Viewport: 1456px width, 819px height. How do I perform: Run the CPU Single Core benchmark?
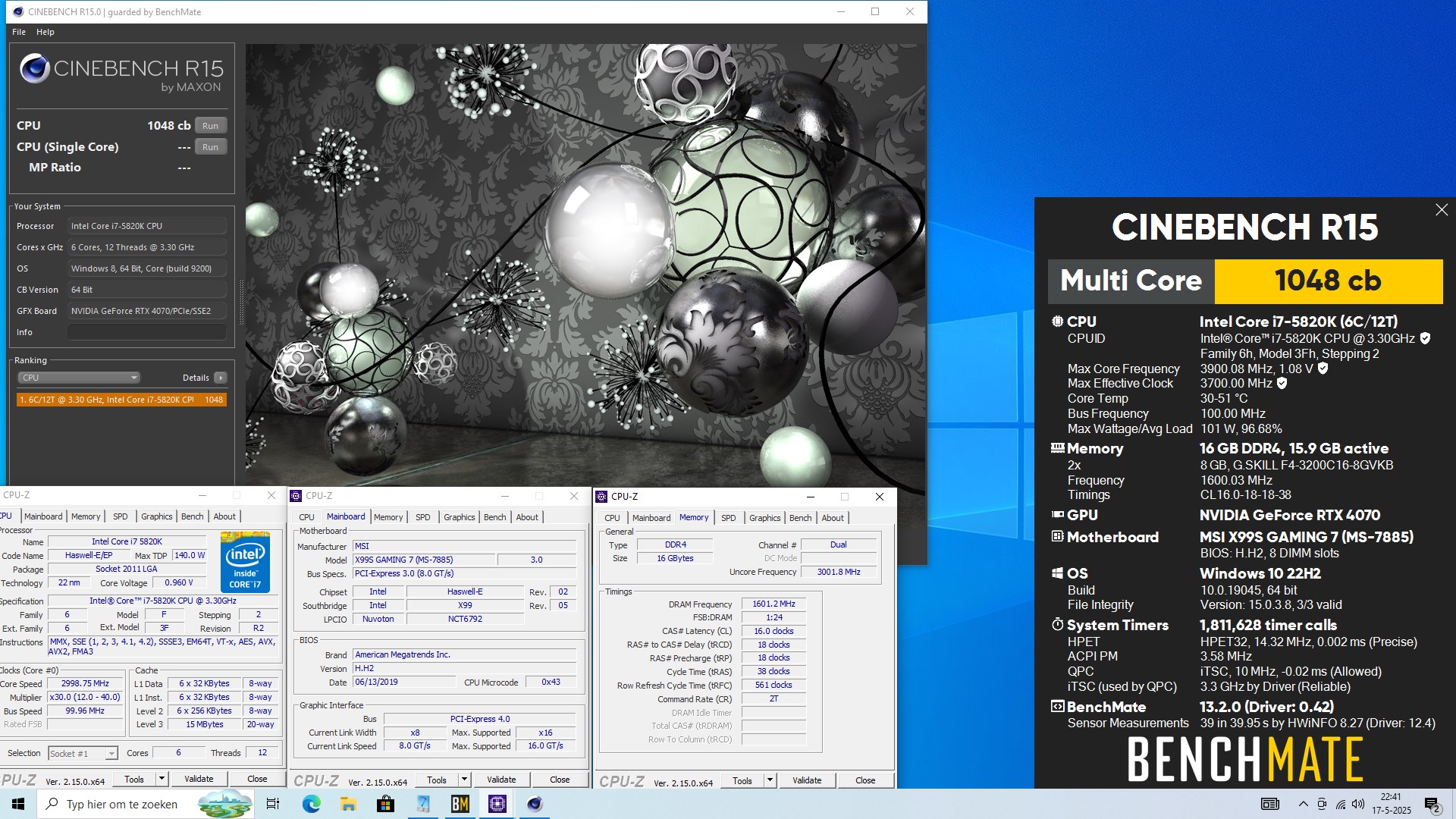tap(210, 147)
